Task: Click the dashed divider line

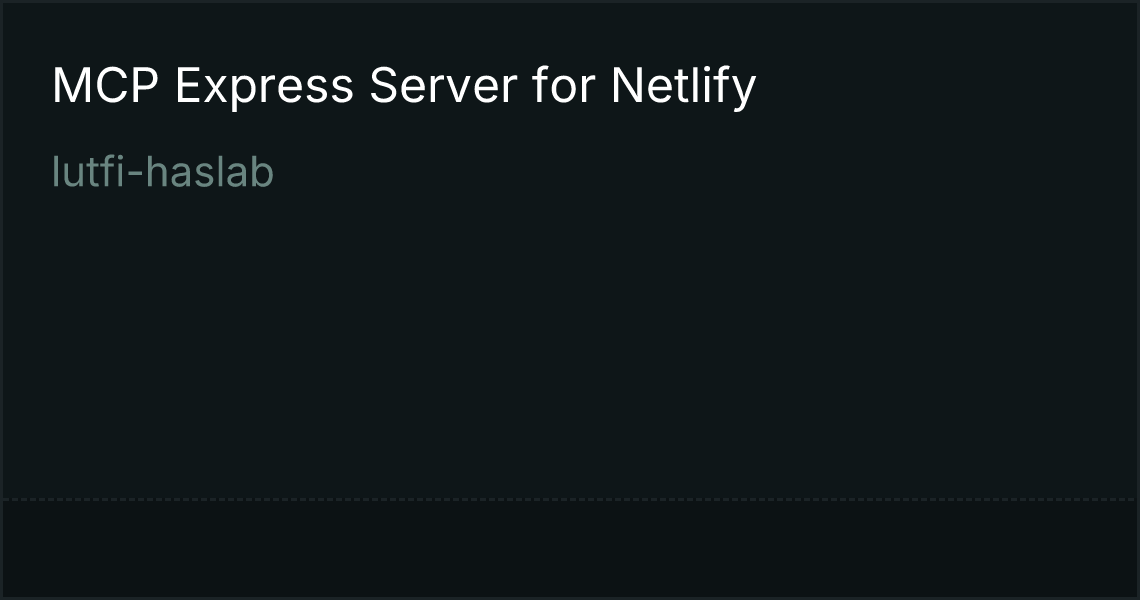Action: click(x=570, y=500)
